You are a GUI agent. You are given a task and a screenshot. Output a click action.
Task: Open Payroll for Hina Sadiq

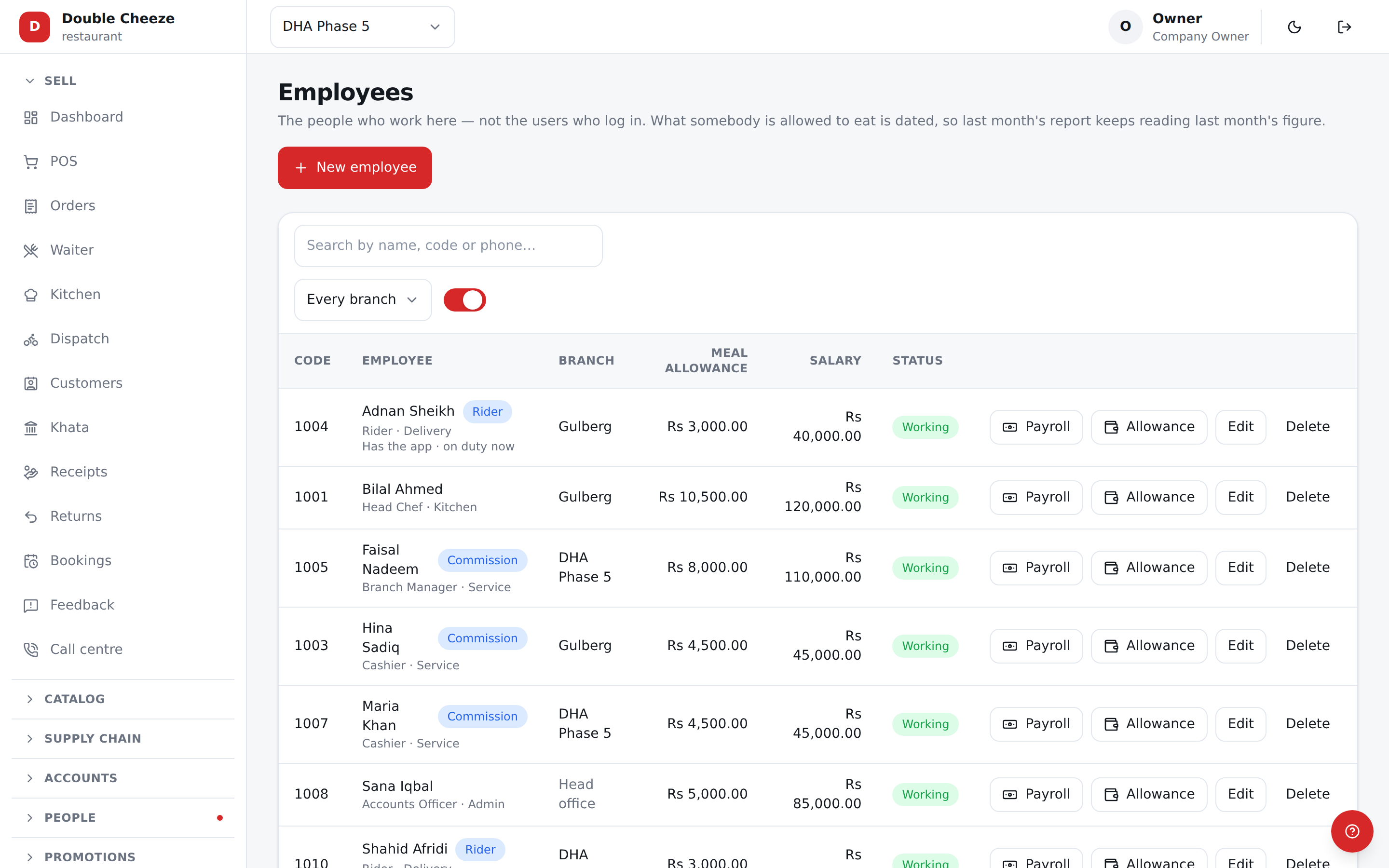click(x=1036, y=646)
